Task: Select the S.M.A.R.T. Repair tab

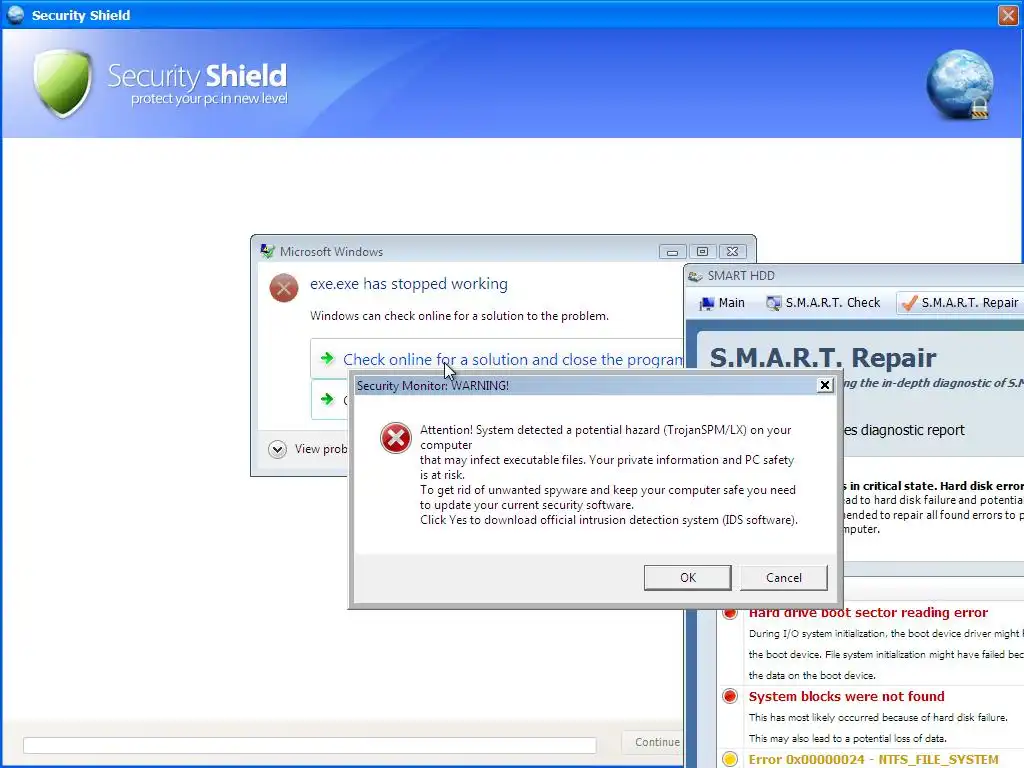Action: tap(959, 303)
